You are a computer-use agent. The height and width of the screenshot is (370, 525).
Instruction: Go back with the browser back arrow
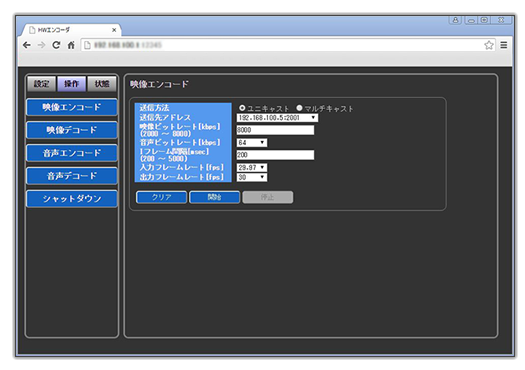click(27, 45)
